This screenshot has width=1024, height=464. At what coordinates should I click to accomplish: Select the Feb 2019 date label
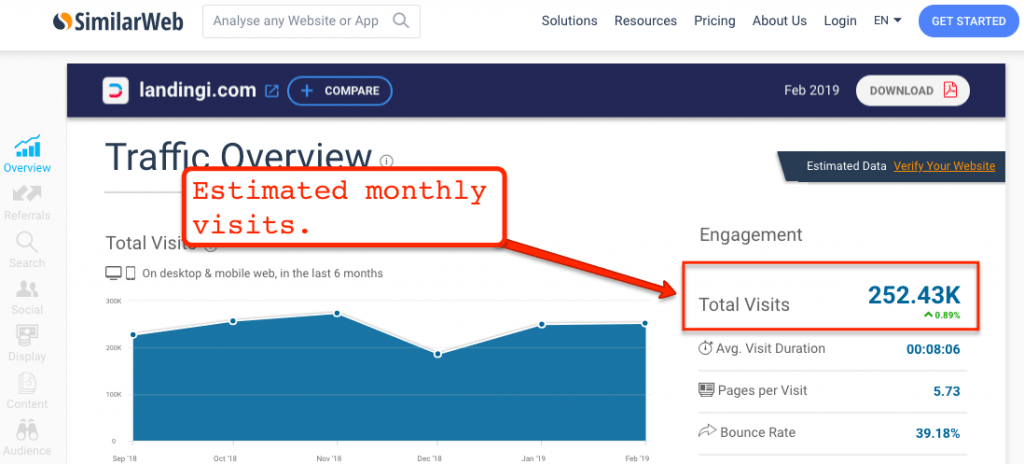811,91
